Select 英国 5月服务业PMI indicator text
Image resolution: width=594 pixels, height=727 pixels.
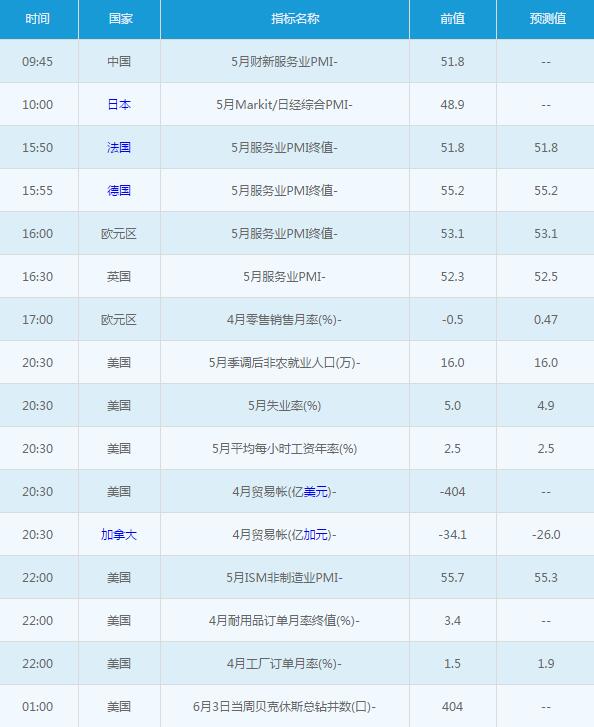pyautogui.click(x=284, y=277)
